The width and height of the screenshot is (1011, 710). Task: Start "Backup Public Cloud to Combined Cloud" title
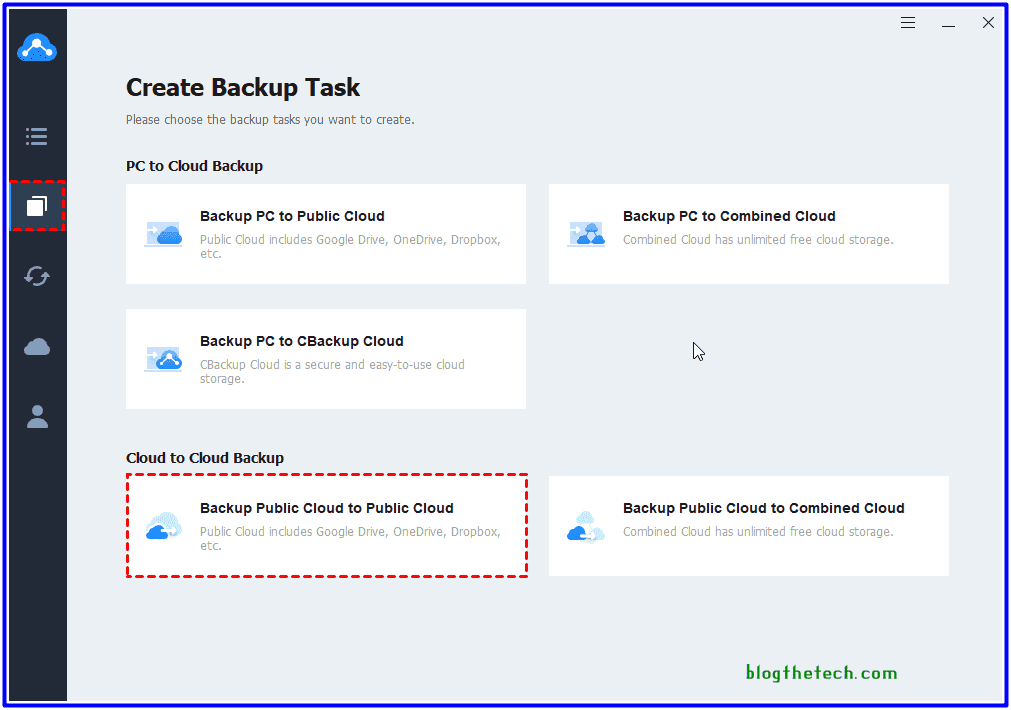click(763, 508)
